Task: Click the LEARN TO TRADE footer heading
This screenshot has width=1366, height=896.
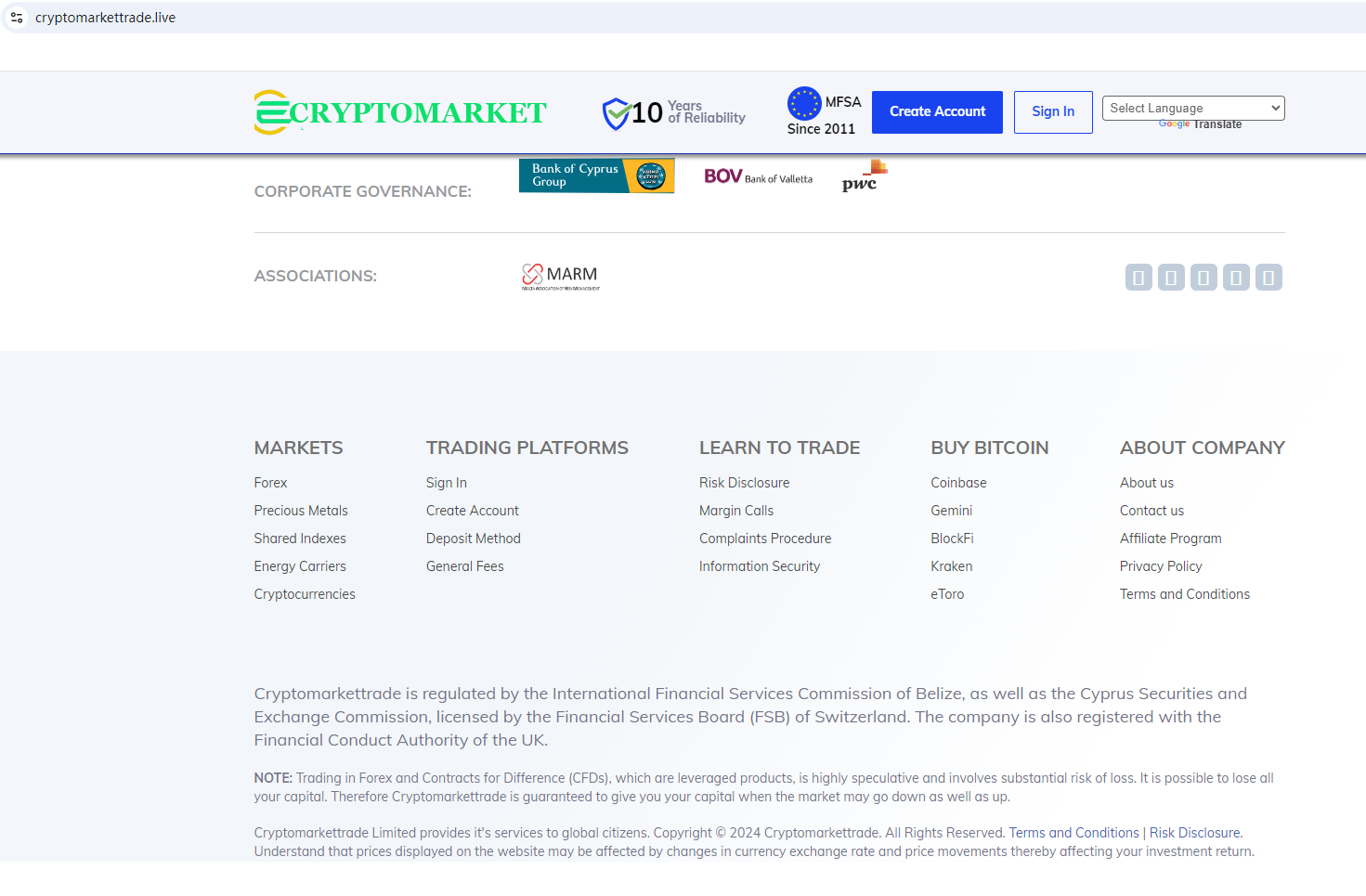Action: click(x=780, y=448)
